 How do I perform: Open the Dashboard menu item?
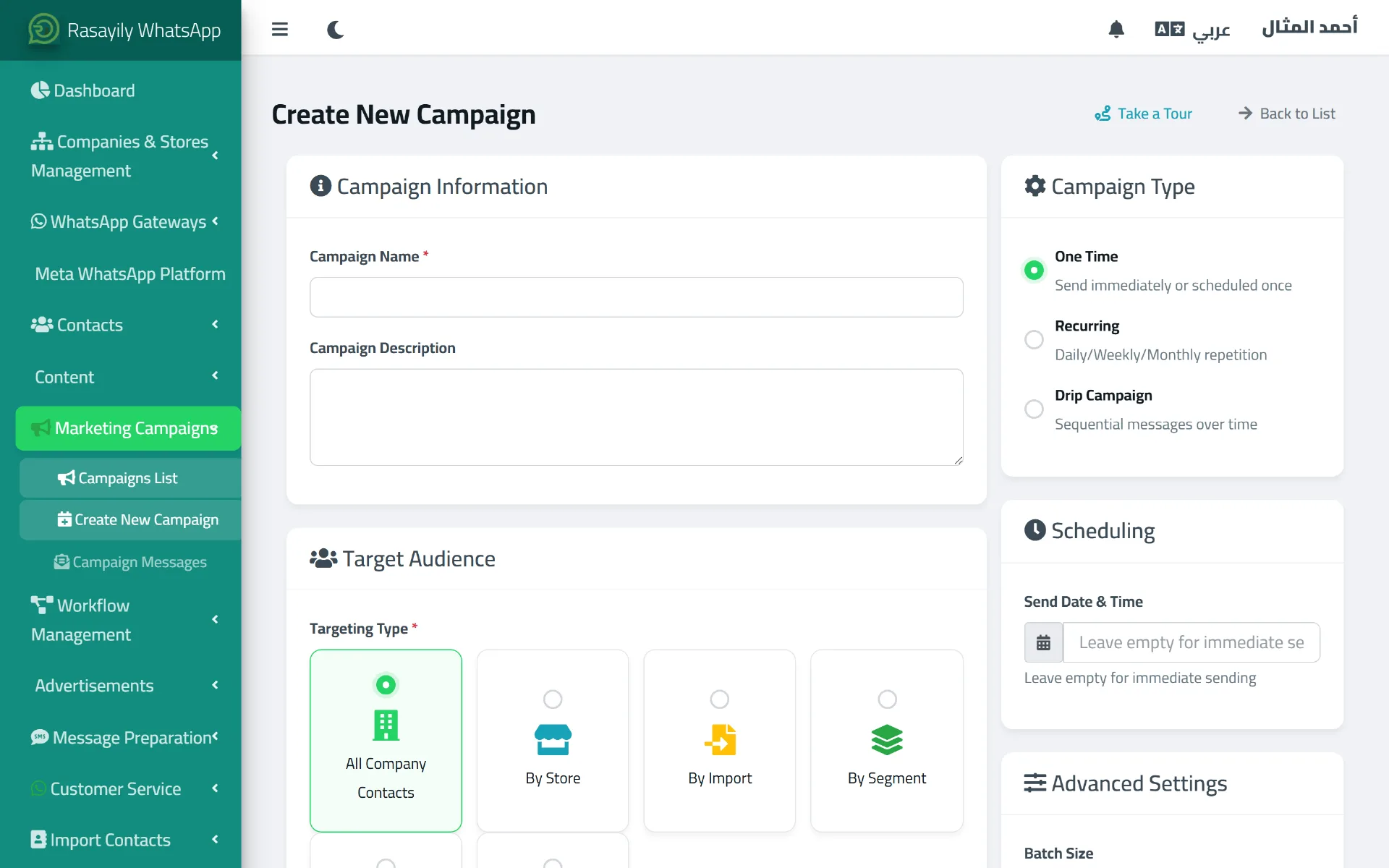[128, 90]
